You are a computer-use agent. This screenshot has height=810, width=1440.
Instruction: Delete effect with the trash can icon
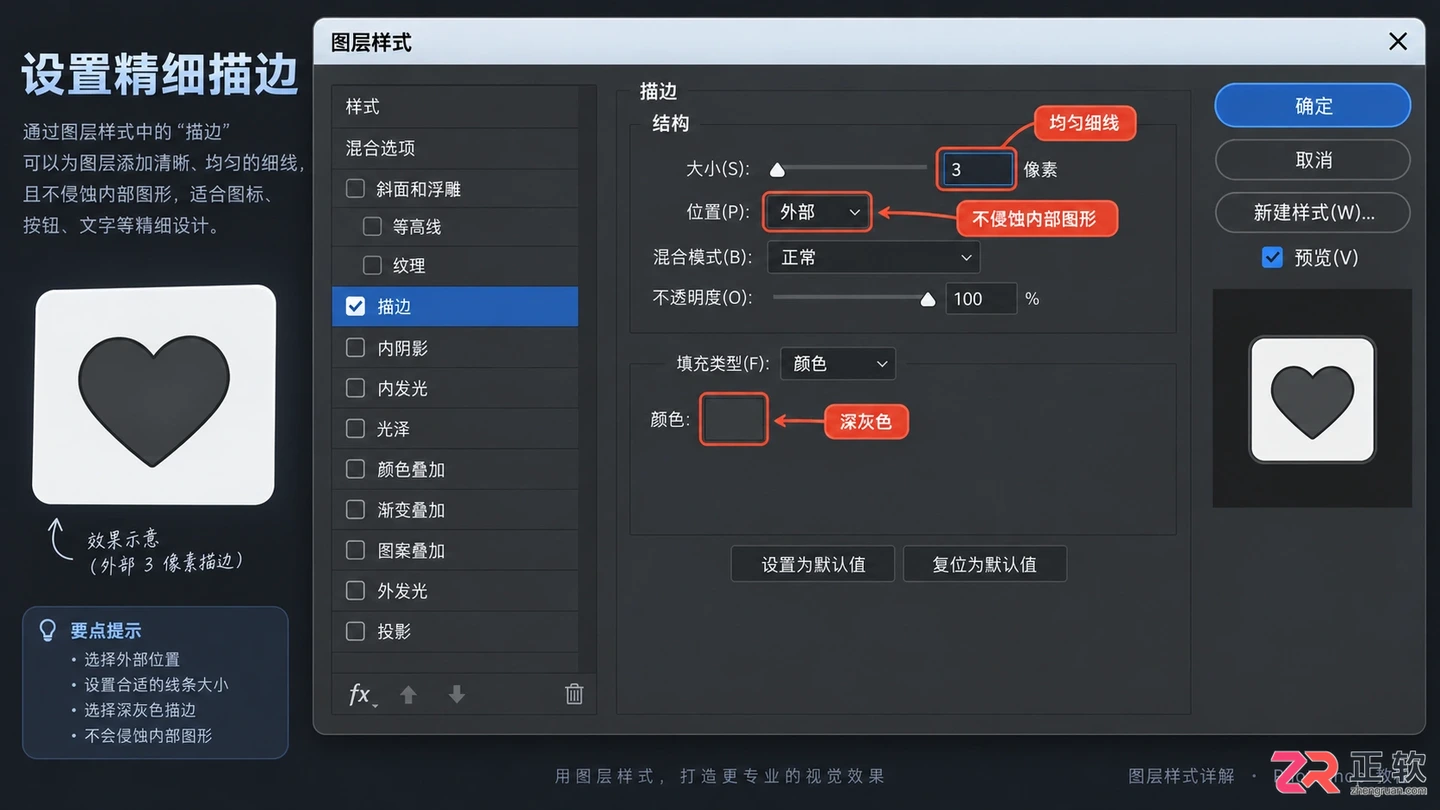(x=574, y=694)
